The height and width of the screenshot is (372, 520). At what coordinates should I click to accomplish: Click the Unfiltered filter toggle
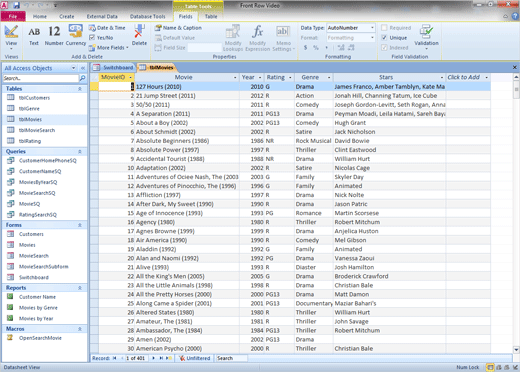tap(195, 358)
